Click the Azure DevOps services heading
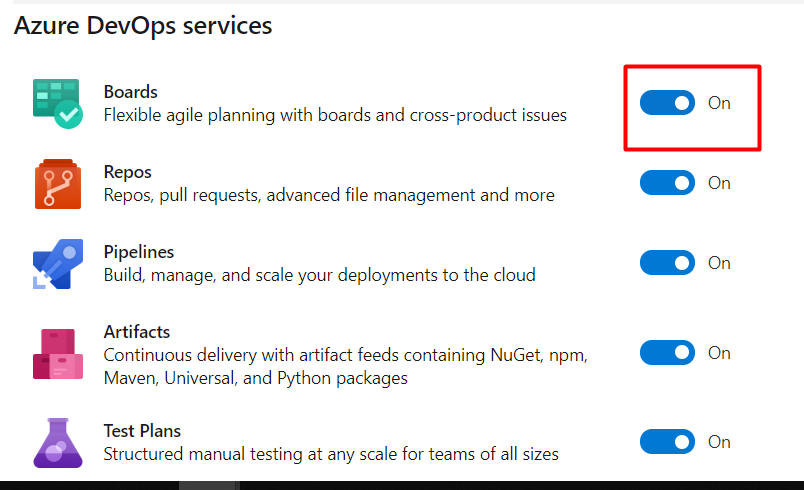The width and height of the screenshot is (804, 490). [x=143, y=26]
